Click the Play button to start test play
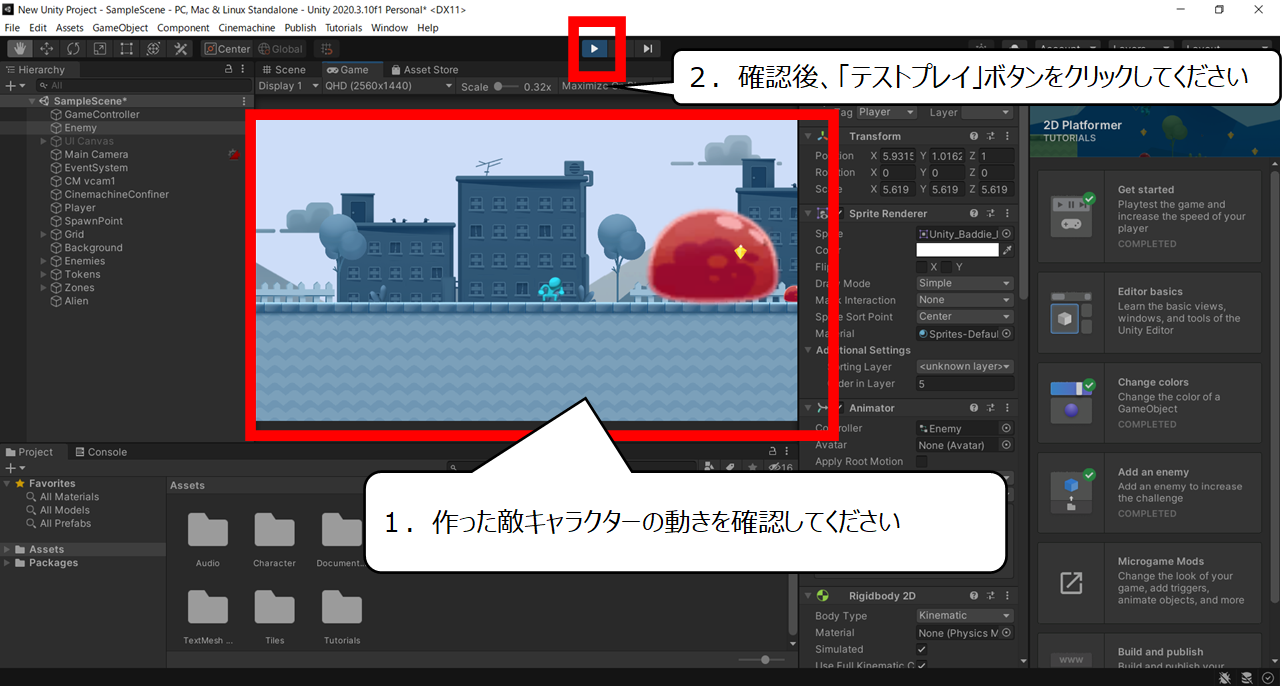The image size is (1282, 686). pos(595,48)
